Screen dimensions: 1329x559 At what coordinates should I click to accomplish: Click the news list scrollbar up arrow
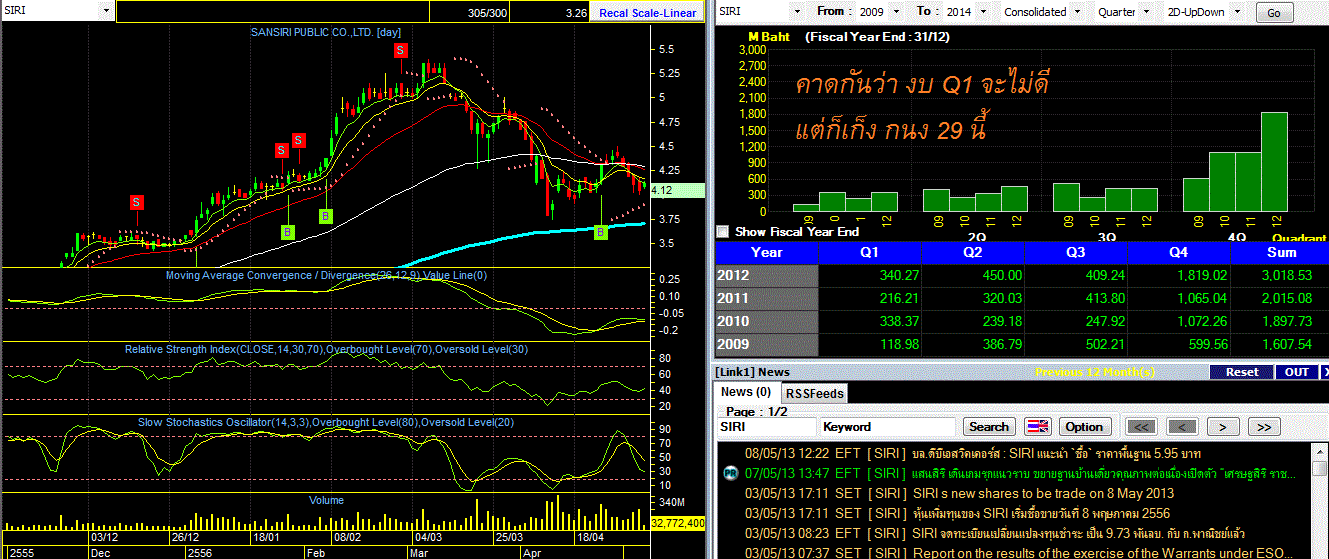tap(1318, 451)
